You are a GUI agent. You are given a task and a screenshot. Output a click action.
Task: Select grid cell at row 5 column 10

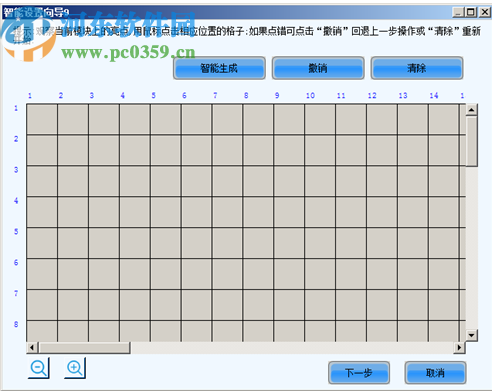[x=320, y=243]
